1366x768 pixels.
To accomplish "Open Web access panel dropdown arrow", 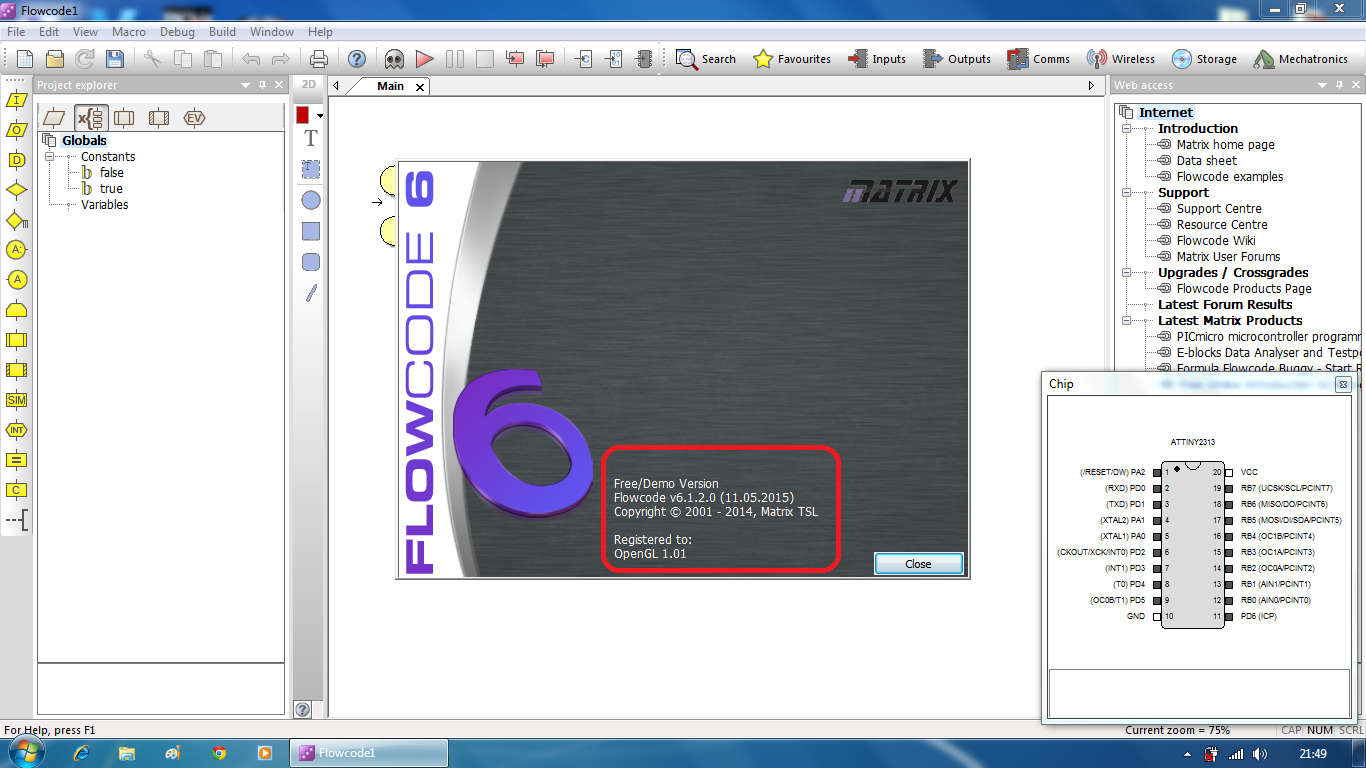I will click(x=1323, y=85).
